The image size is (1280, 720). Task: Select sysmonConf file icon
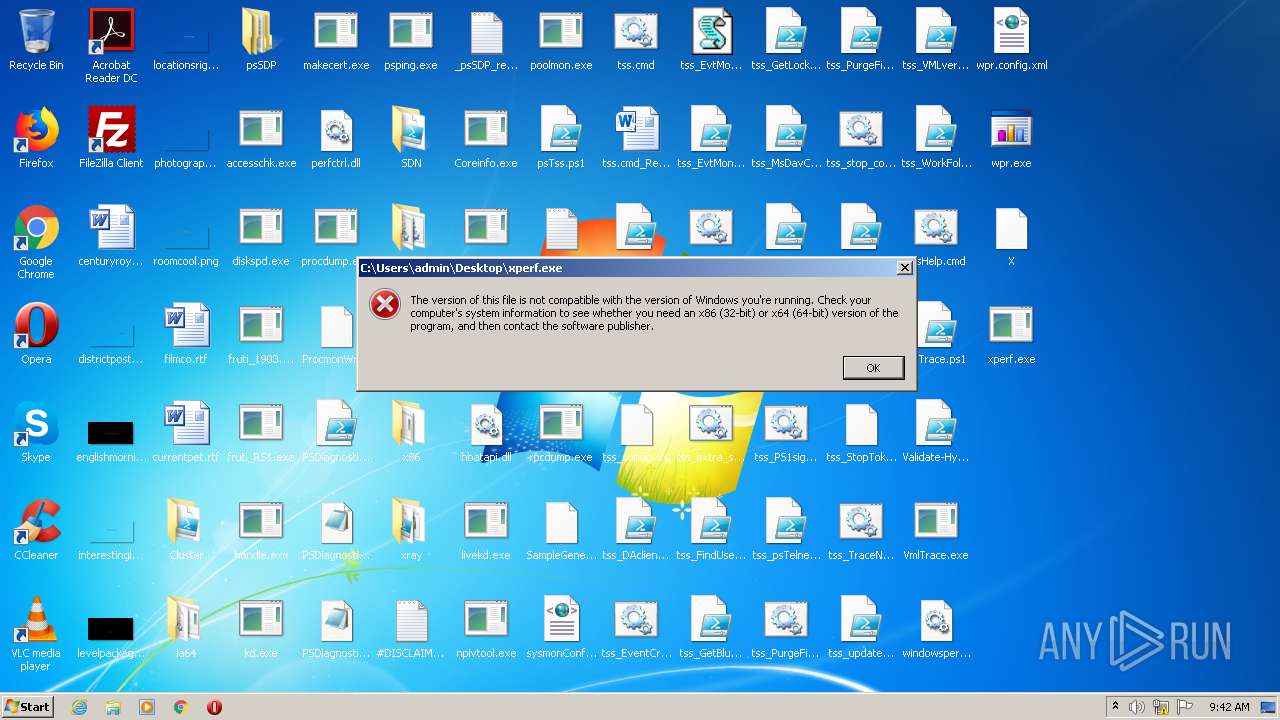[561, 628]
